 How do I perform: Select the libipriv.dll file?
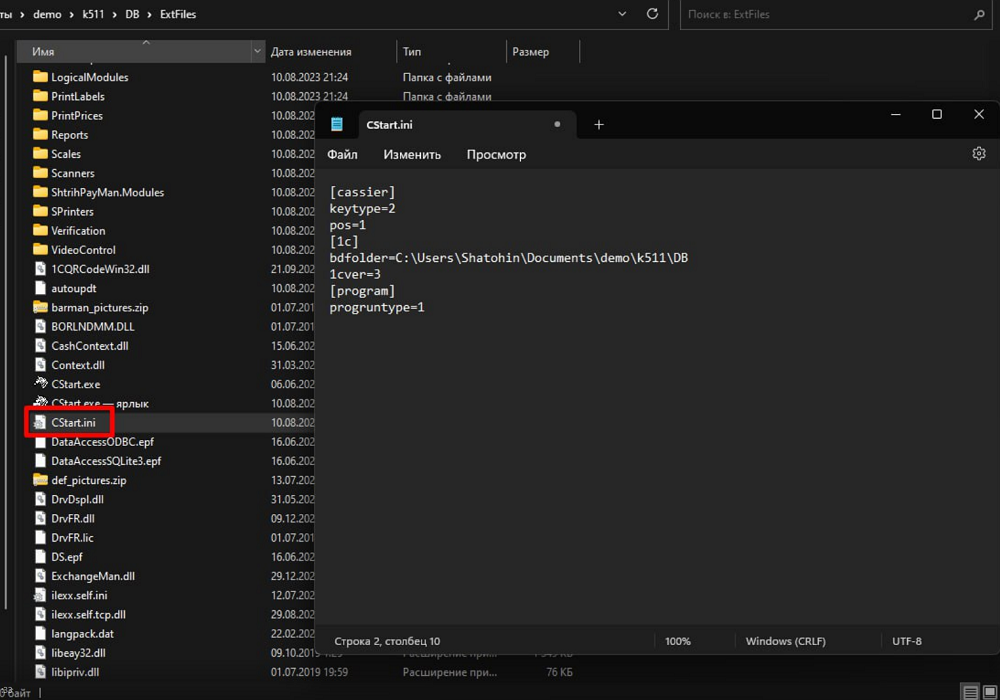[75, 672]
